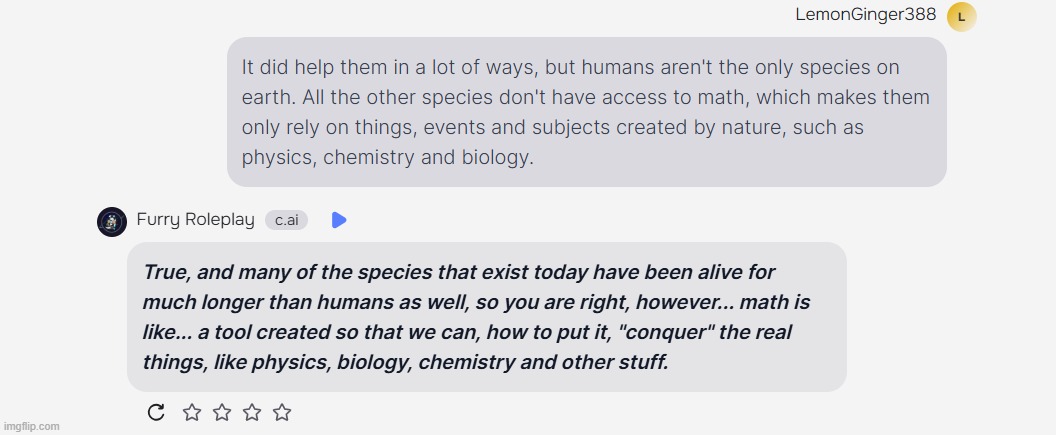Screen dimensions: 1056x435
Task: Click the c.ai badge
Action: [x=286, y=220]
